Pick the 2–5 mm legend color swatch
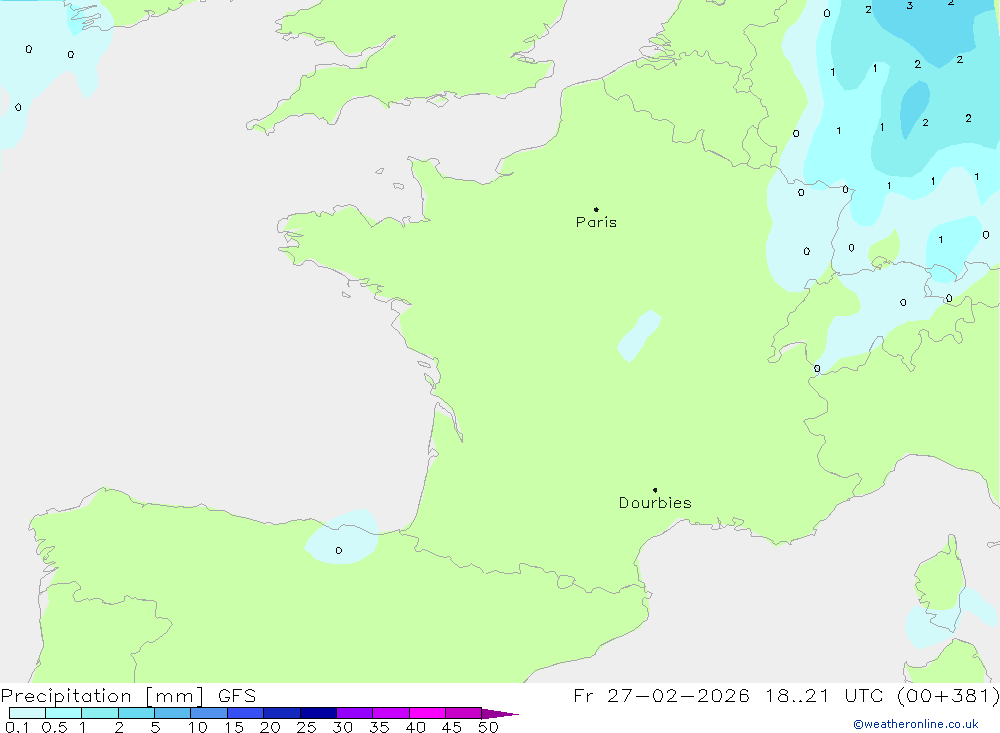Screen dimensions: 1000x733 (136, 713)
